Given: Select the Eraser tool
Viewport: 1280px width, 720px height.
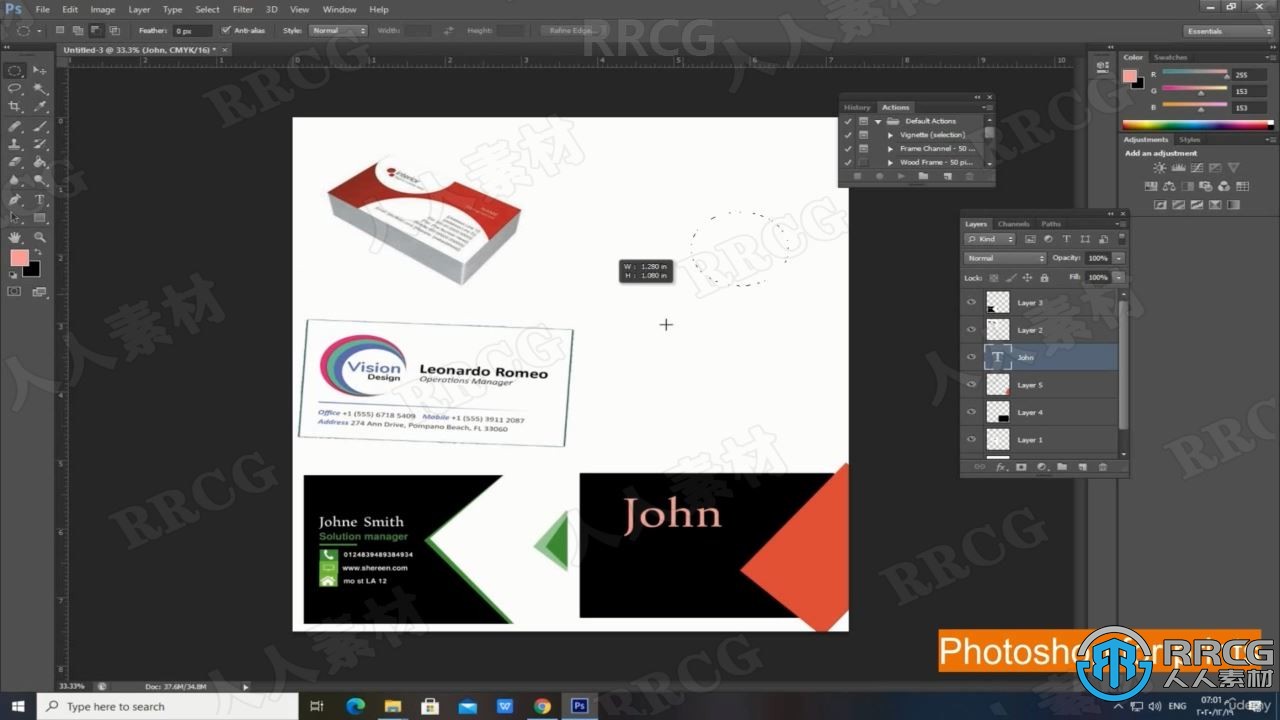Looking at the screenshot, I should coord(15,162).
